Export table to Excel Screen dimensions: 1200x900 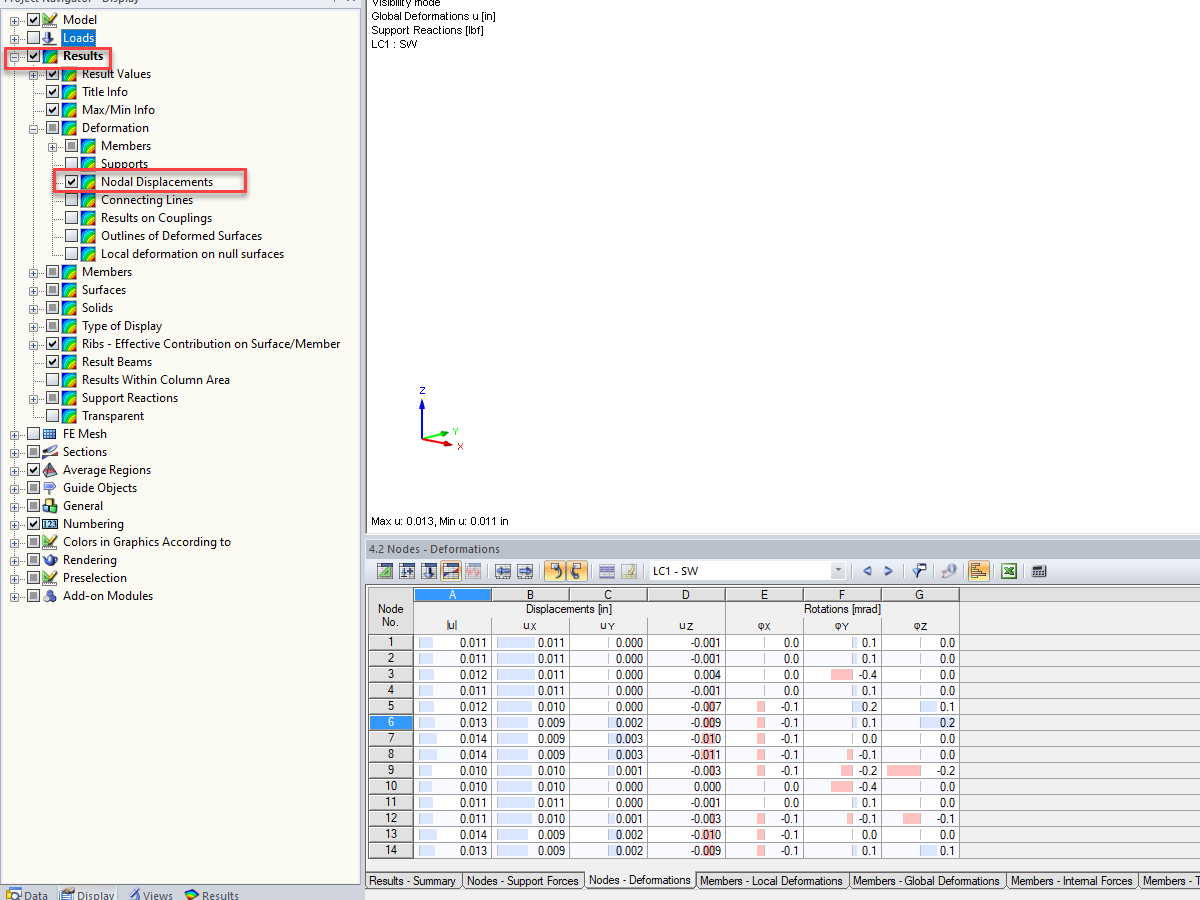pyautogui.click(x=1010, y=571)
